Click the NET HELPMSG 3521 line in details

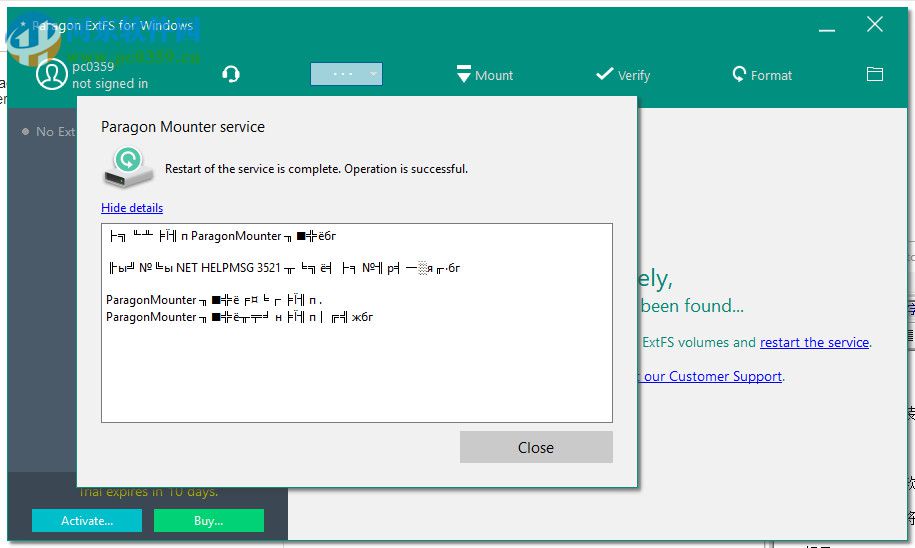coord(284,268)
